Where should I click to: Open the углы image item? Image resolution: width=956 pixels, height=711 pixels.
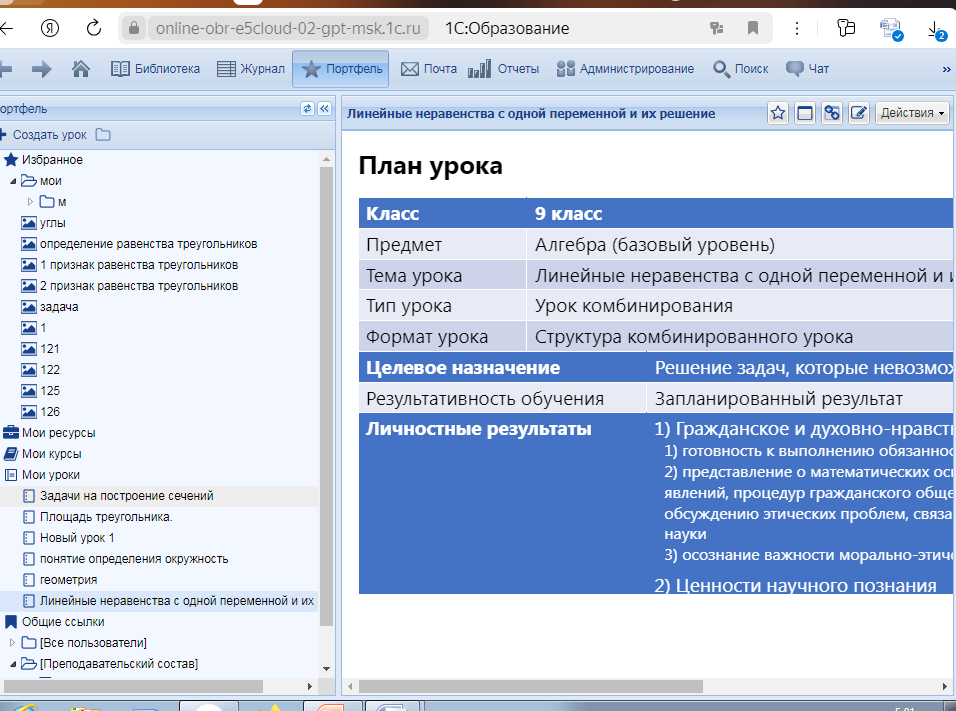52,223
